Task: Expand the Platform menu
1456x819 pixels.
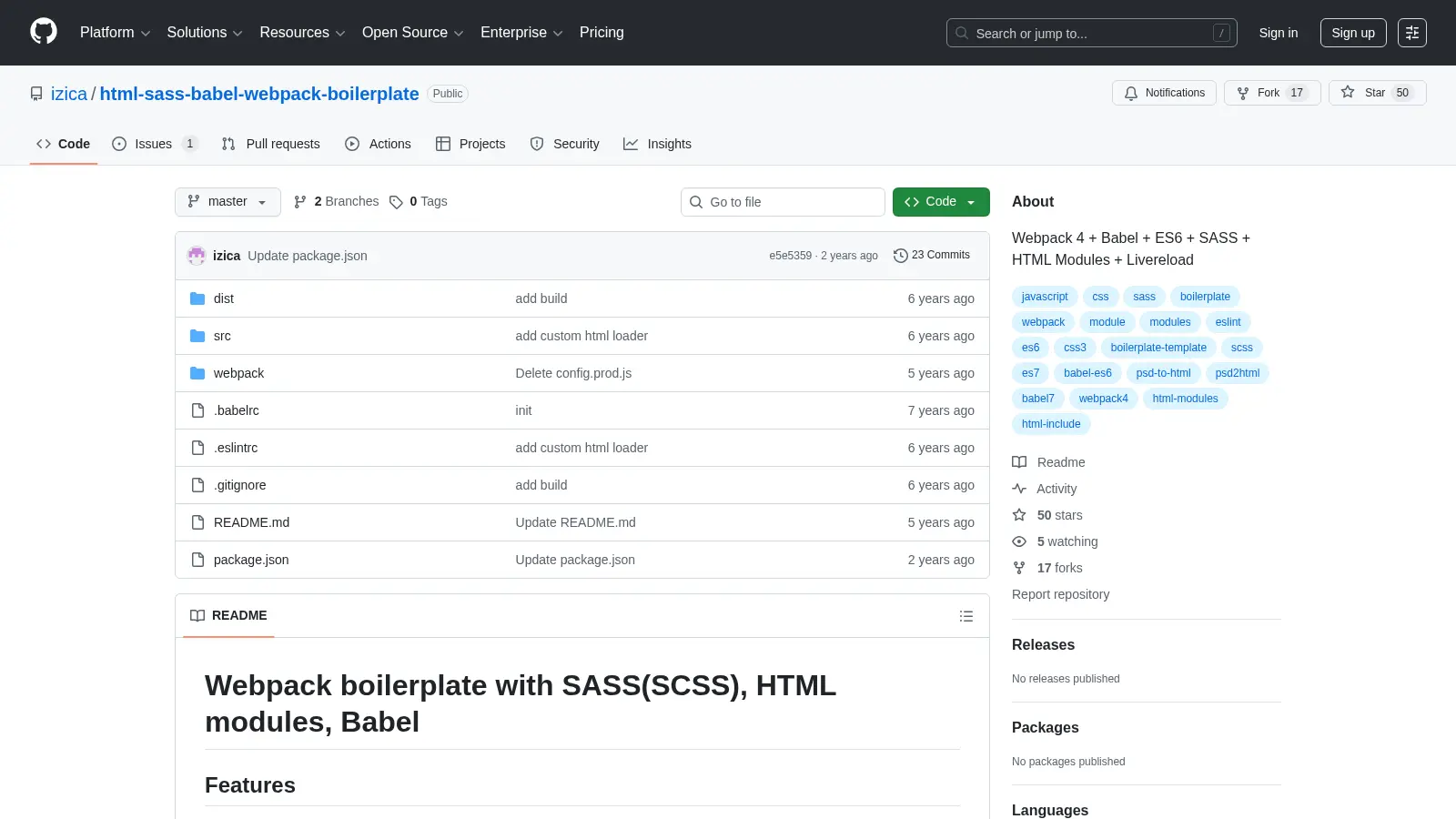Action: pos(115,33)
